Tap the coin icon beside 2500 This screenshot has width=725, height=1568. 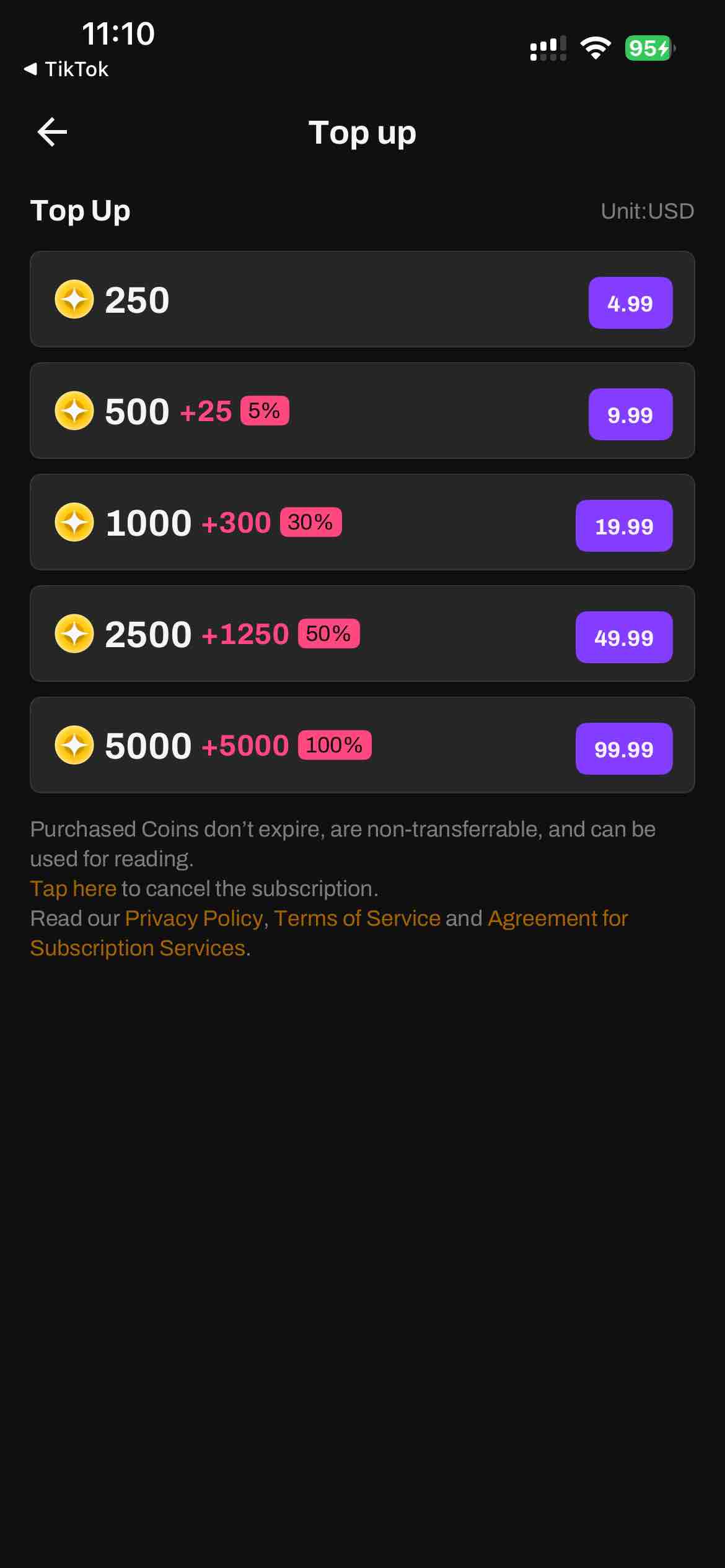coord(74,634)
